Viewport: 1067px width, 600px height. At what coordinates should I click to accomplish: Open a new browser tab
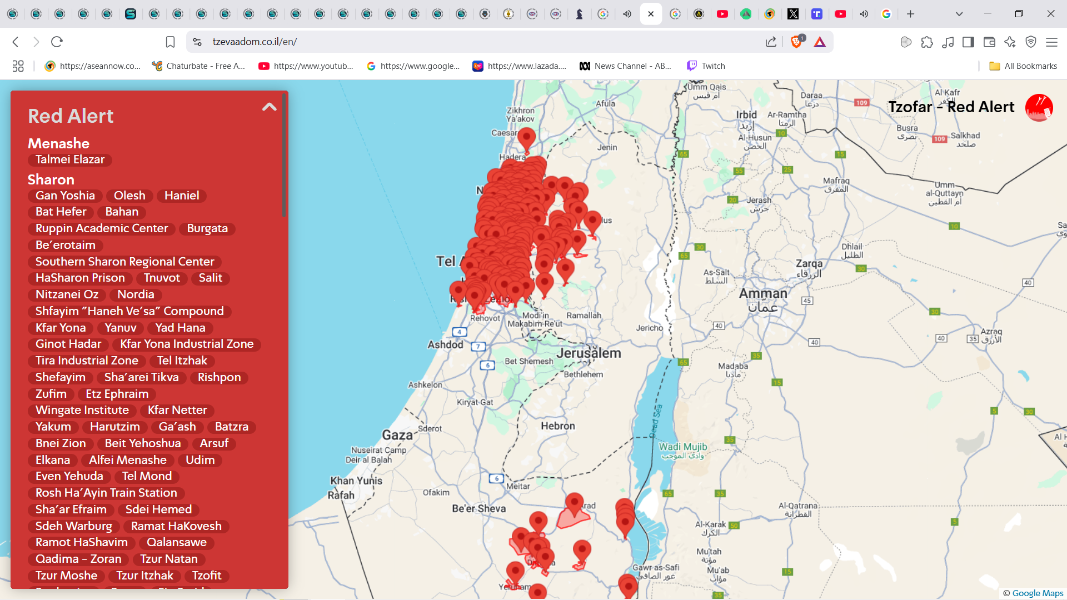(x=910, y=14)
